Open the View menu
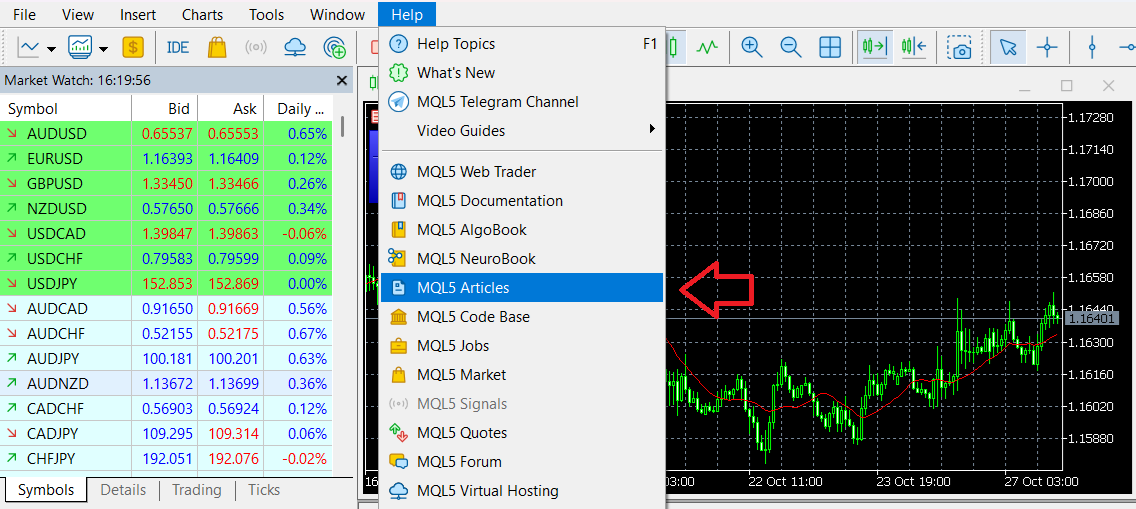Viewport: 1136px width, 509px height. [78, 14]
